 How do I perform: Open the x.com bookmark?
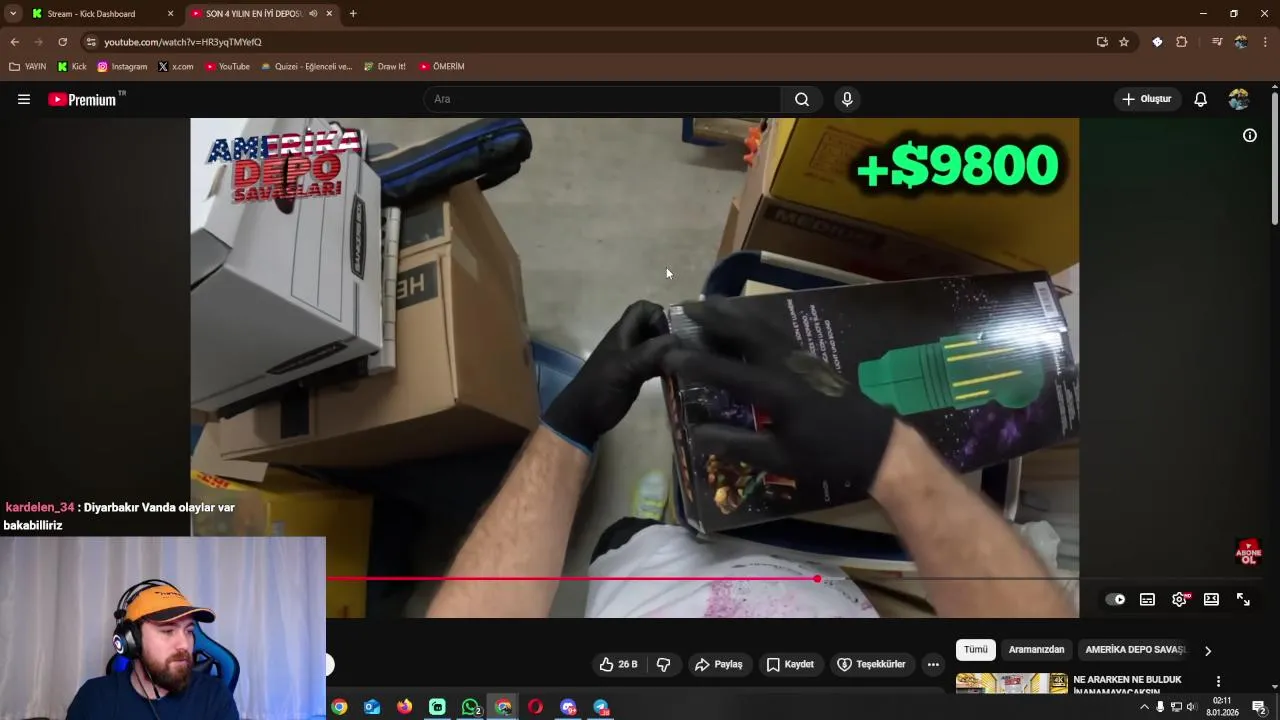pyautogui.click(x=176, y=67)
